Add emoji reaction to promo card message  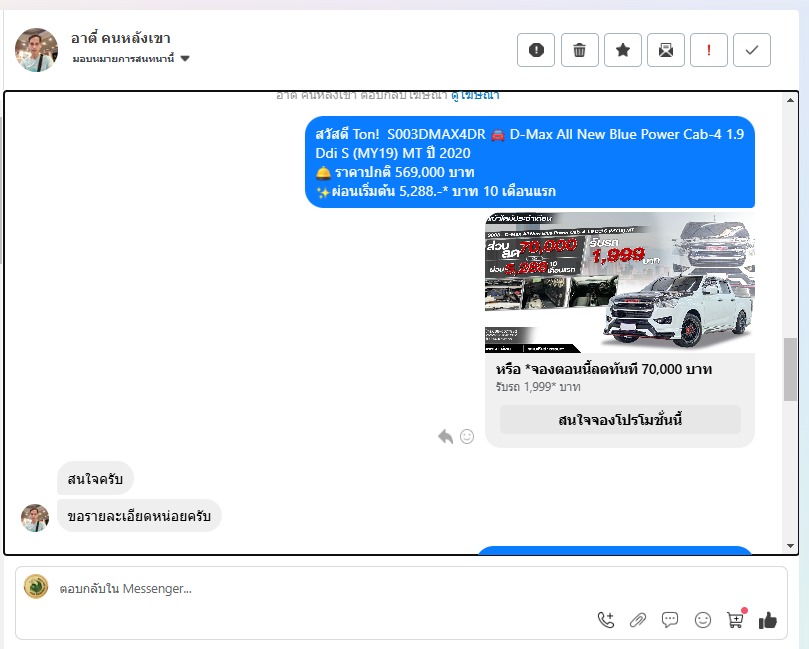point(467,436)
